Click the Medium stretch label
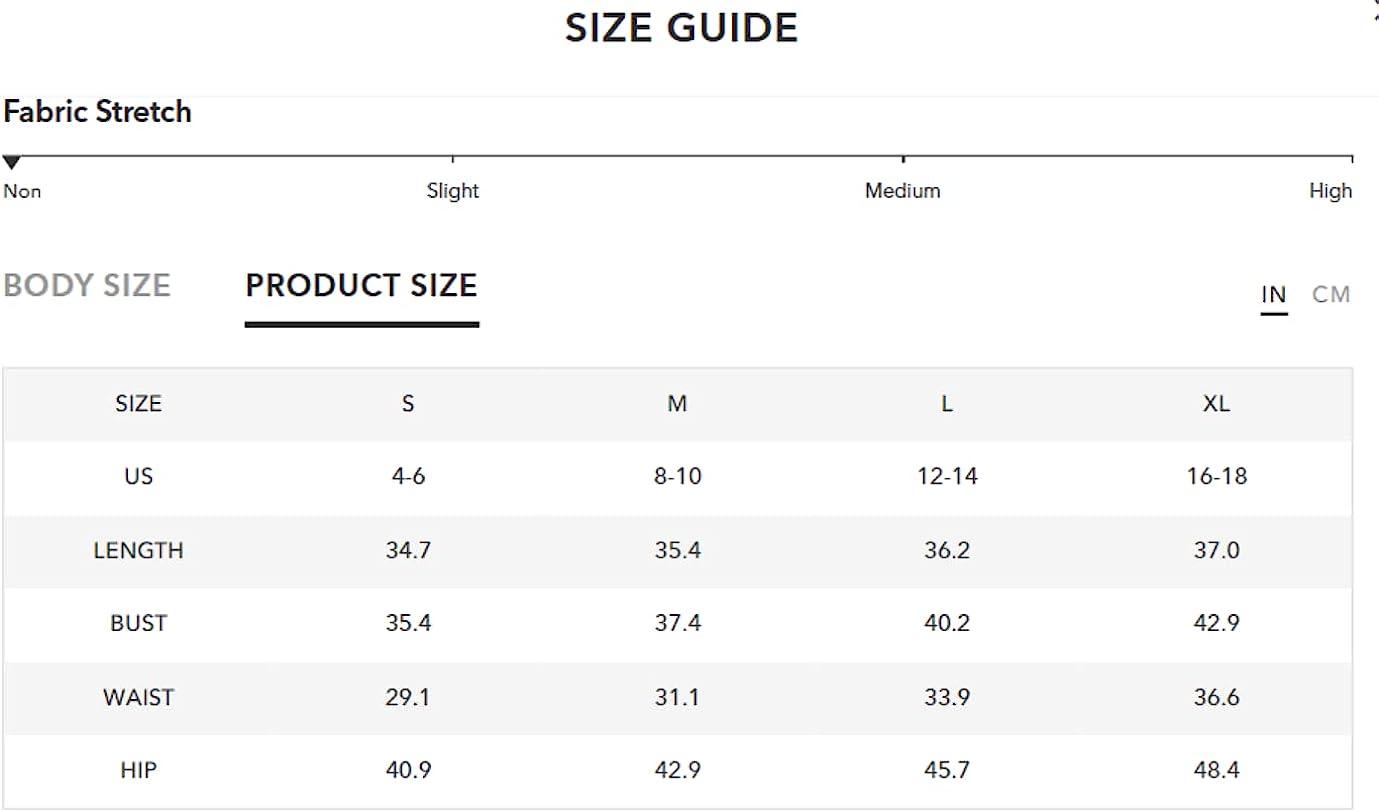The height and width of the screenshot is (812, 1379). [x=903, y=191]
